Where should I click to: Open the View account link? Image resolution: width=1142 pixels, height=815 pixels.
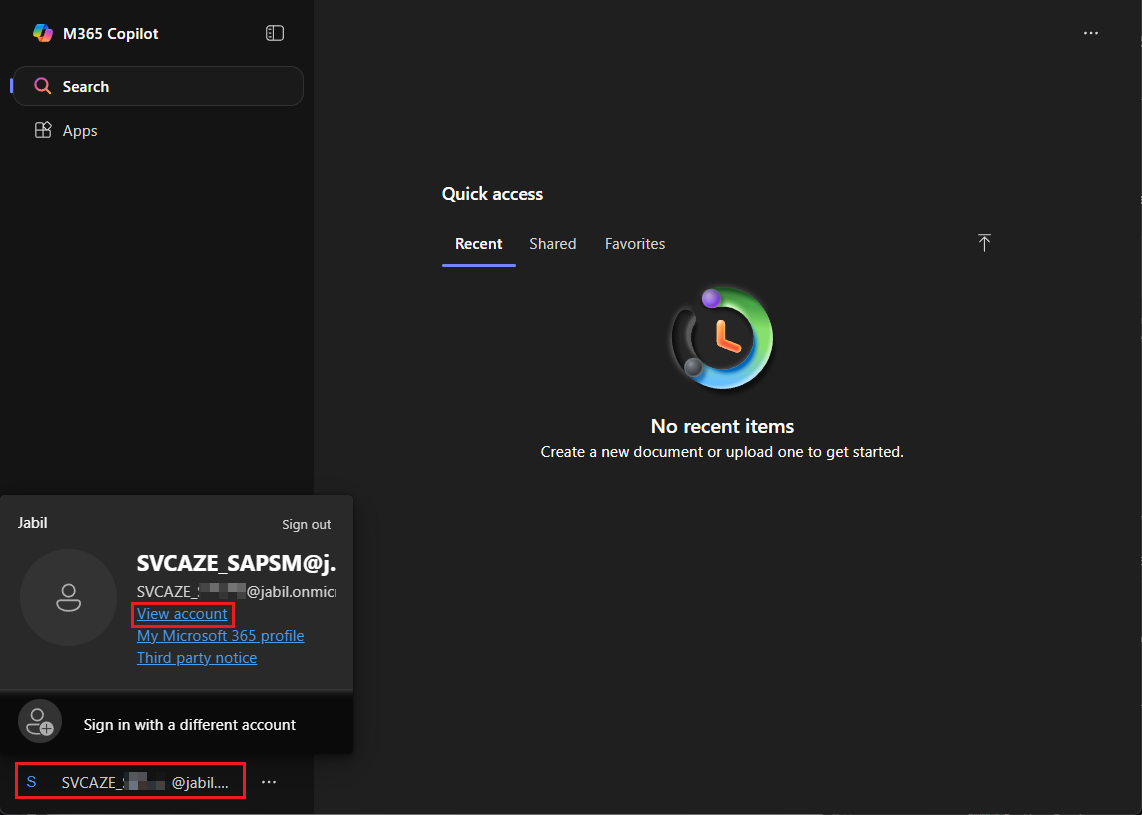[x=182, y=614]
